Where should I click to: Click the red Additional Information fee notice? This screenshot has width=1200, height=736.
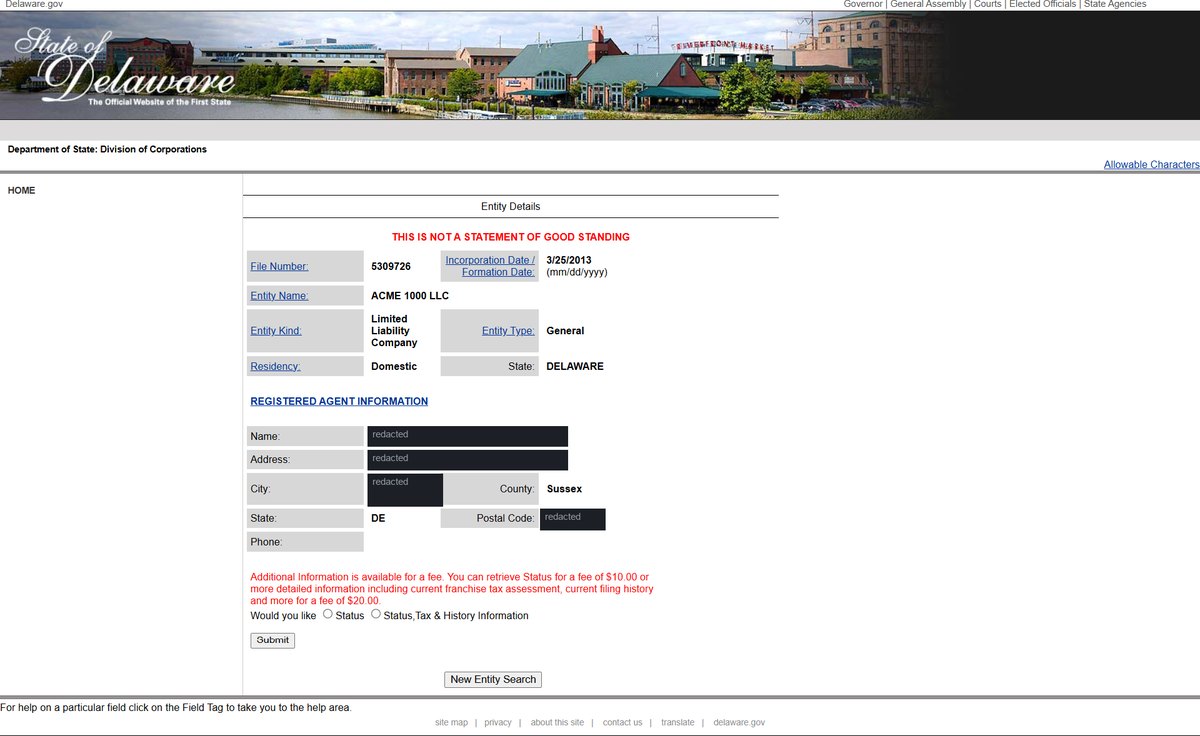coord(452,589)
